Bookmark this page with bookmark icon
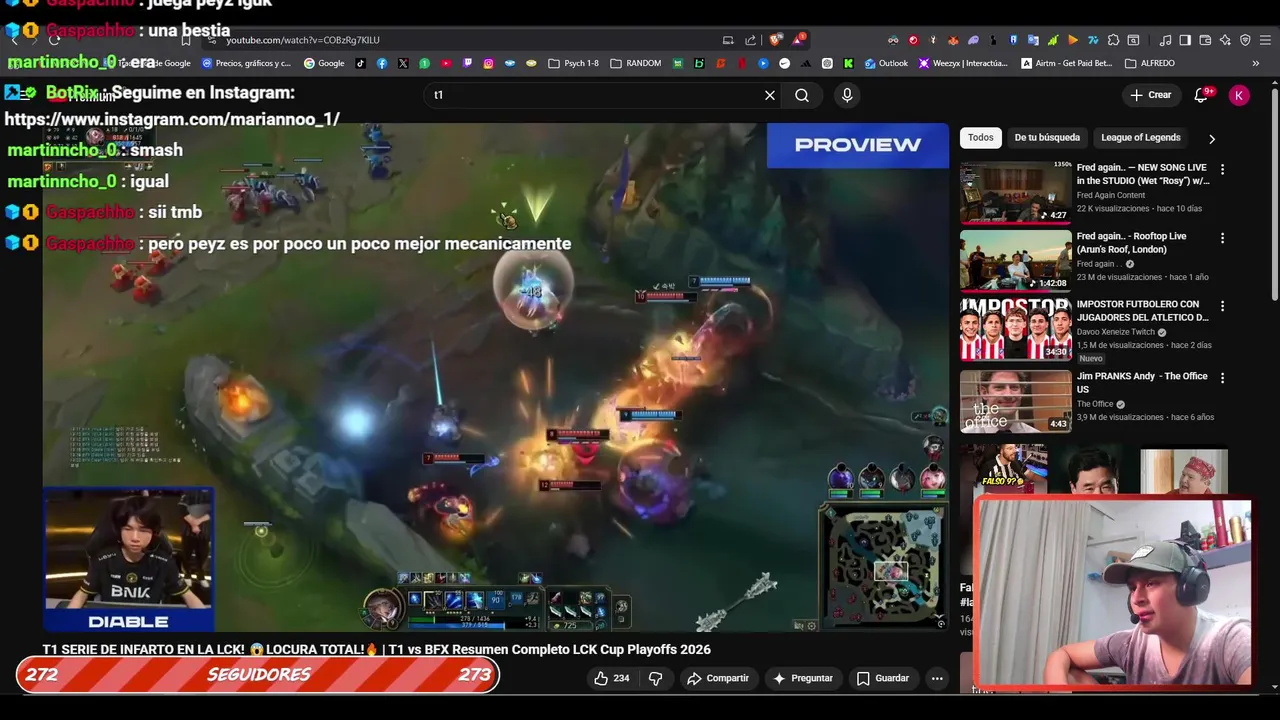Viewport: 1280px width, 720px height. (186, 40)
